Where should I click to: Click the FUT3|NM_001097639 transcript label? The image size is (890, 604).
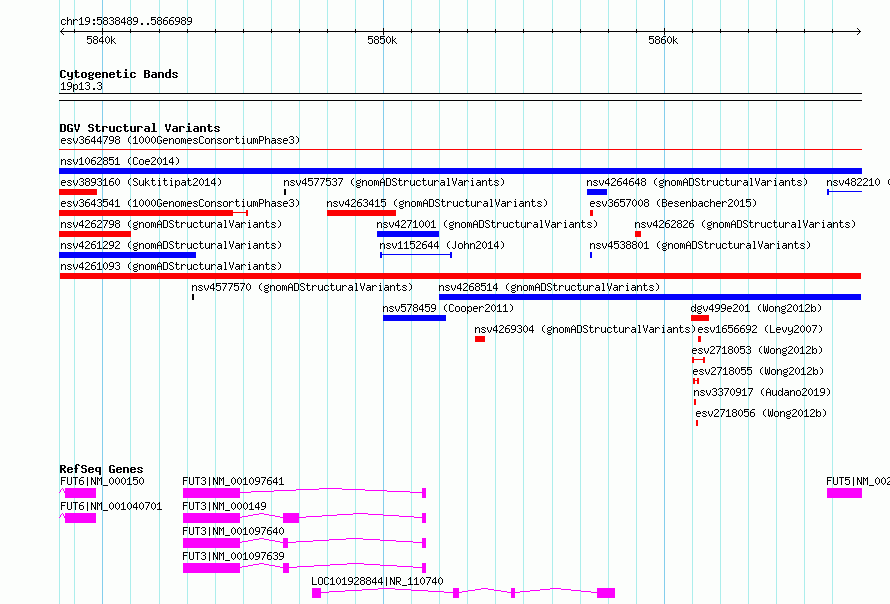coord(233,556)
